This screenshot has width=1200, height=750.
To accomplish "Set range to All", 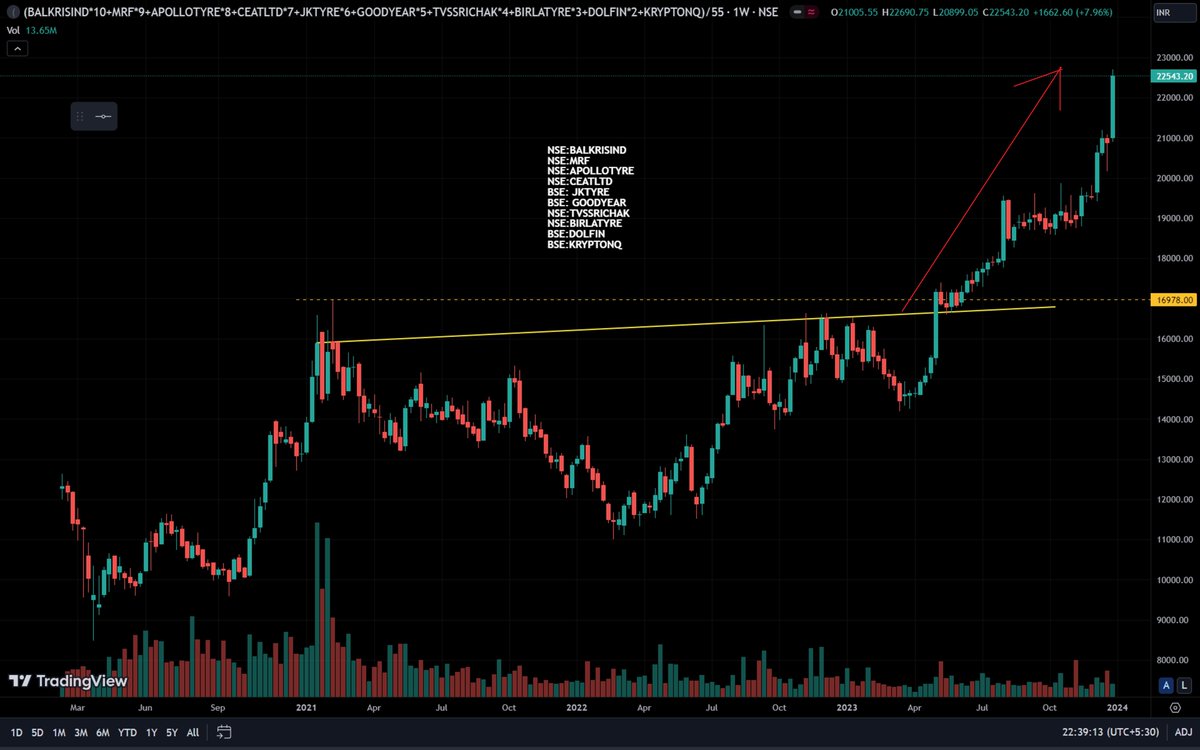I will [192, 732].
